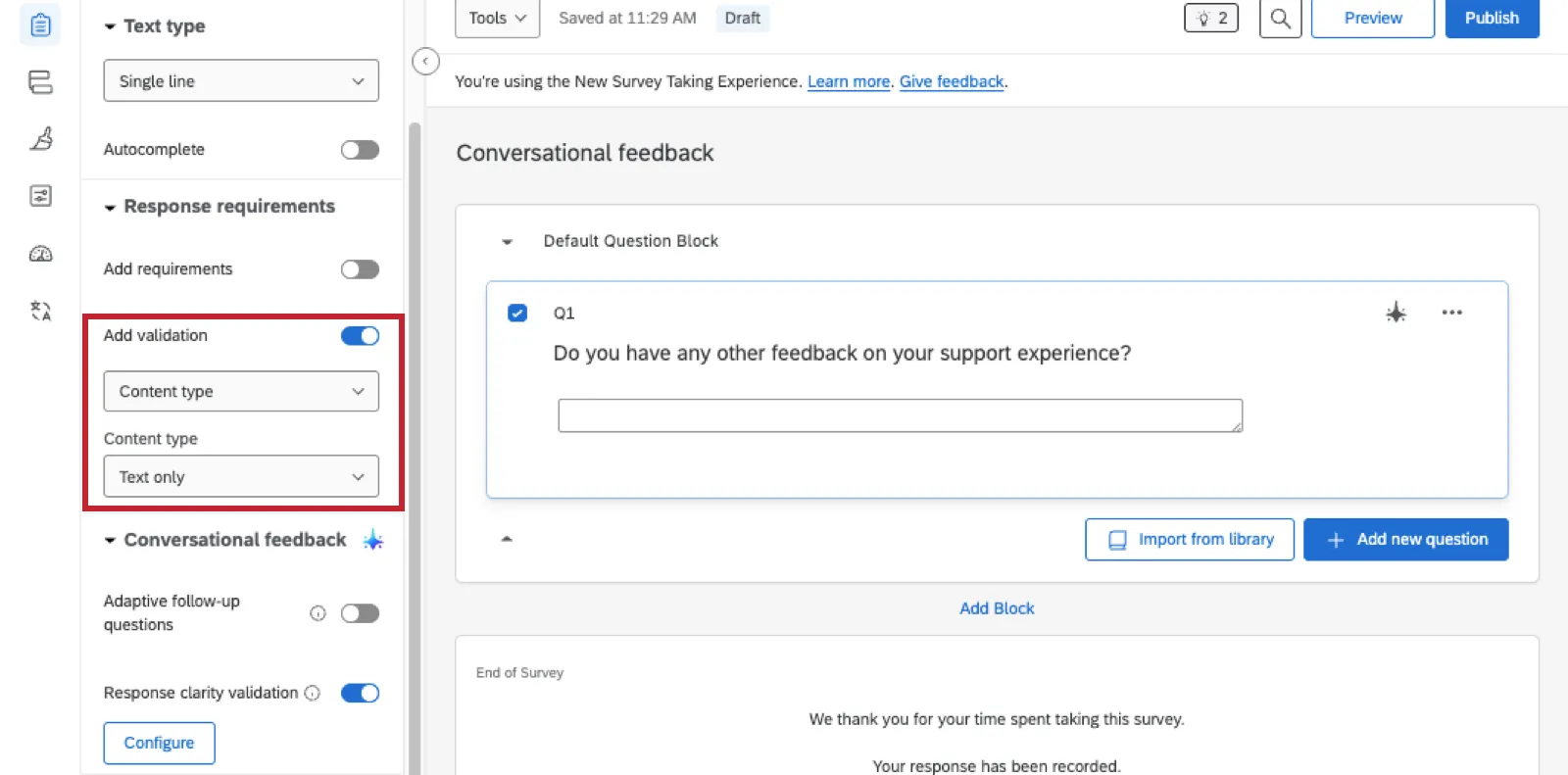Click the Q1 text answer input box
Screen dimensions: 1568x775
pyautogui.click(x=900, y=415)
